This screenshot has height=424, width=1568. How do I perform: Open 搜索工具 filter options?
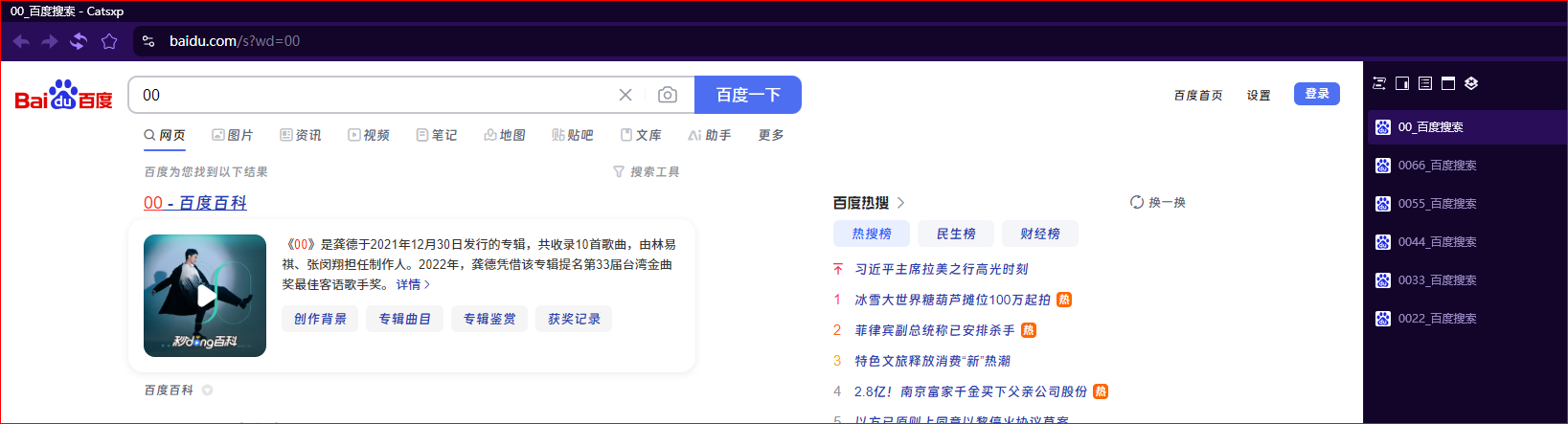coord(647,171)
